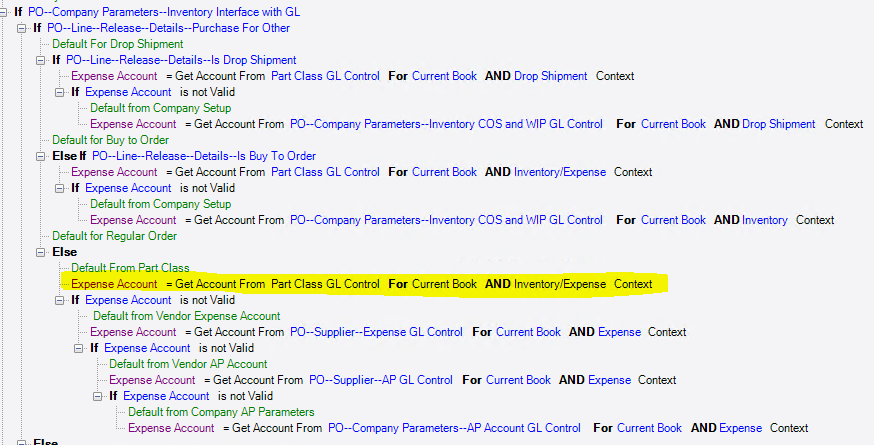Collapse the Inventory Interface with GL If node
This screenshot has height=445, width=874.
[4, 12]
